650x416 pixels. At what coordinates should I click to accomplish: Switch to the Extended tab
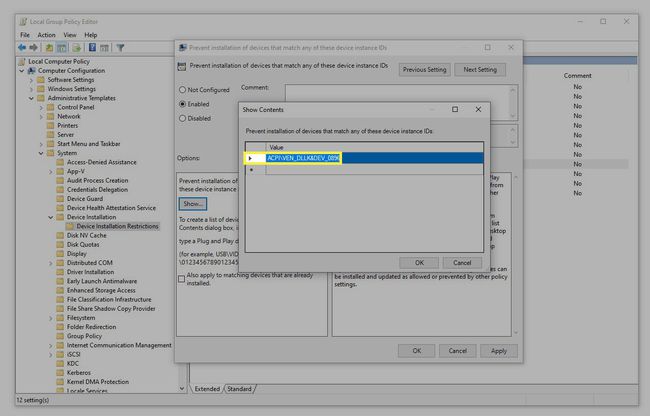[207, 389]
